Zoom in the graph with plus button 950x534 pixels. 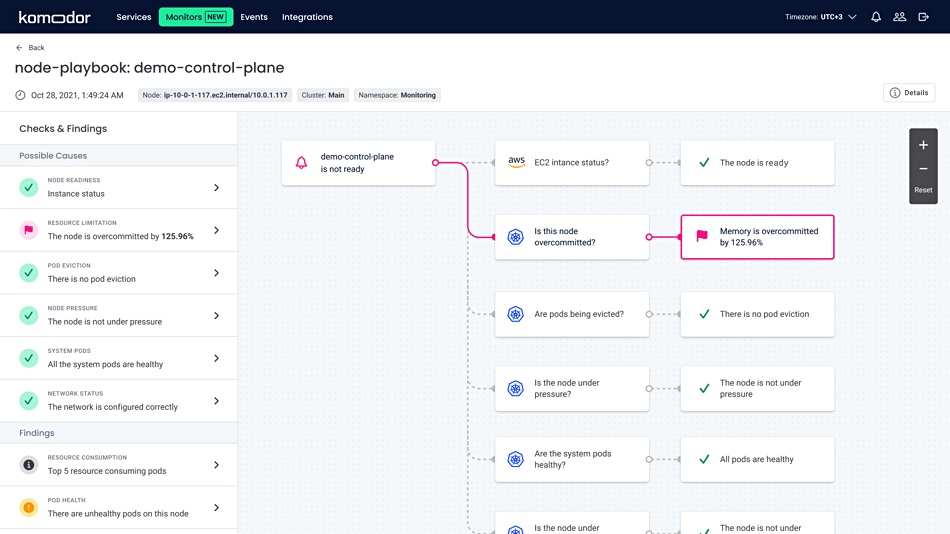[923, 145]
